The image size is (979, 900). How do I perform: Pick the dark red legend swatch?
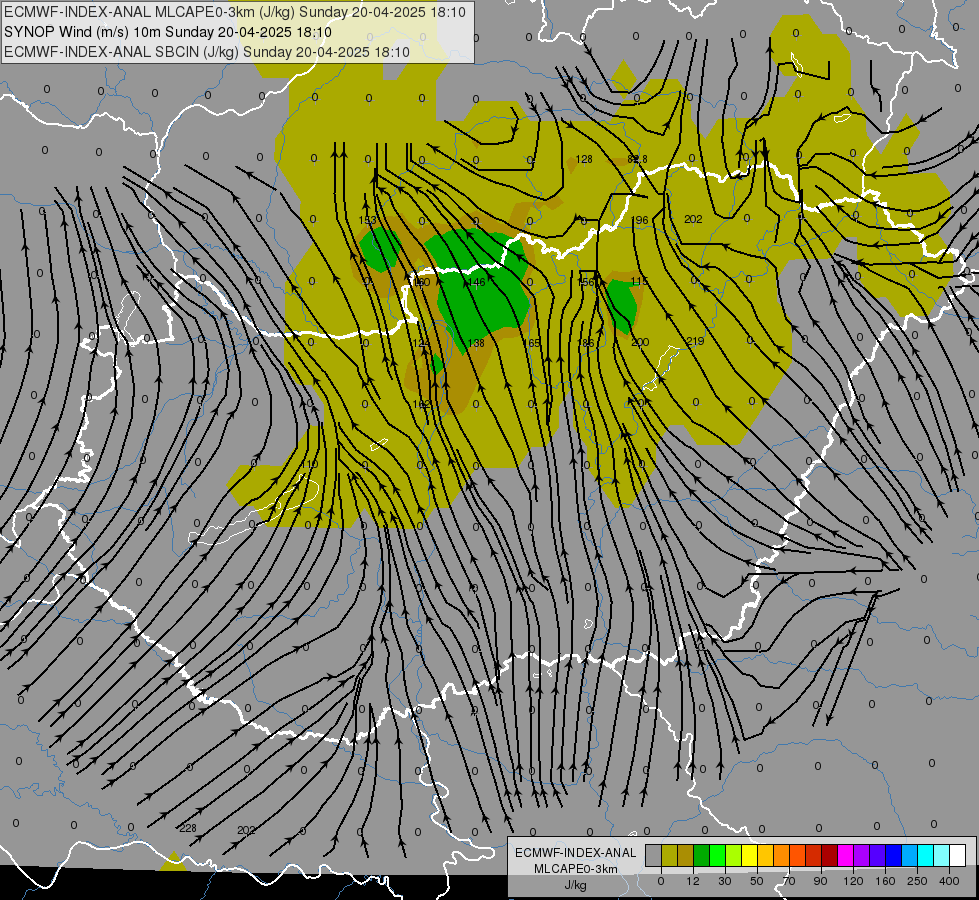point(830,856)
